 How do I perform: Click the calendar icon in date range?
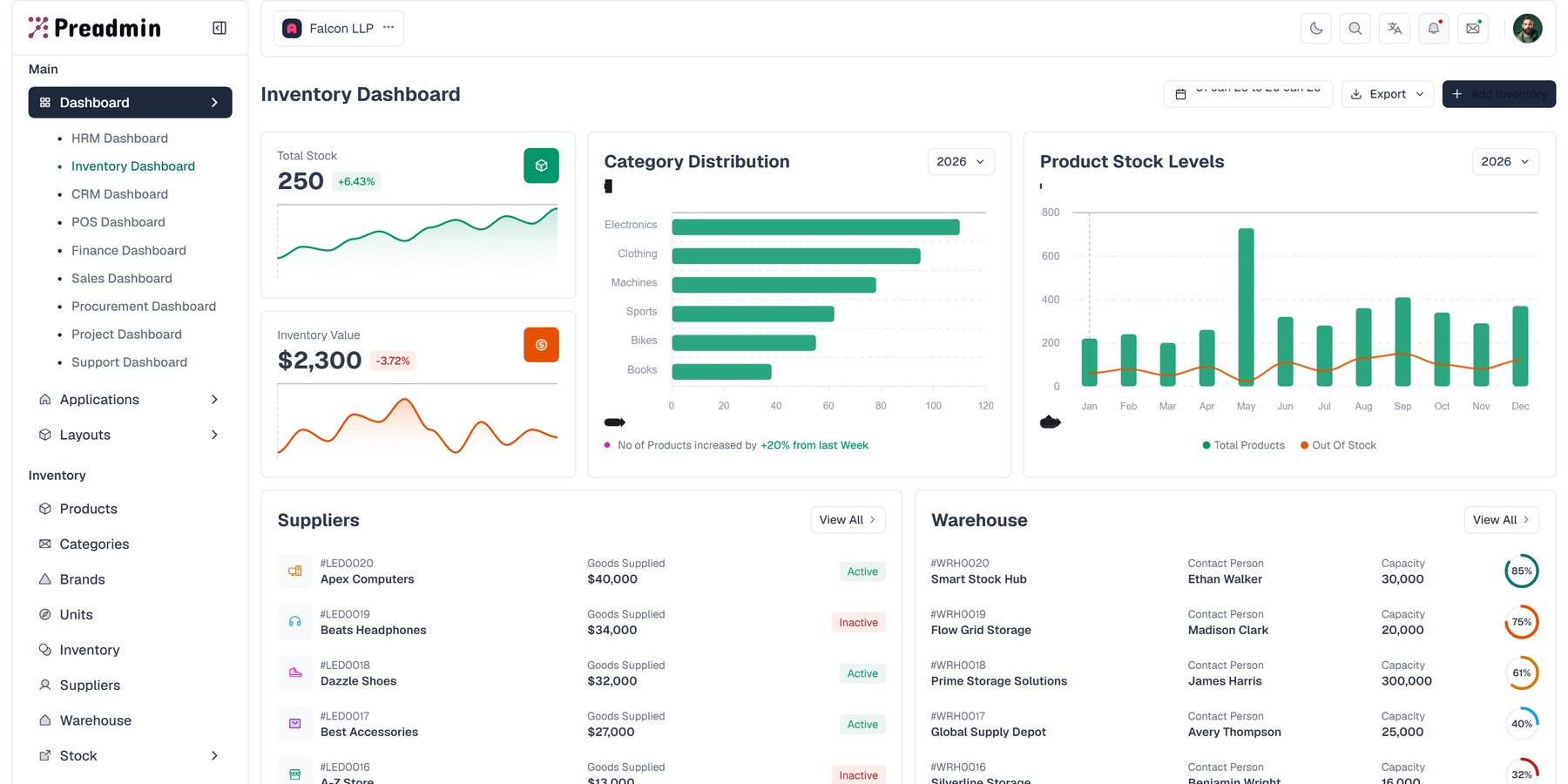click(1181, 94)
